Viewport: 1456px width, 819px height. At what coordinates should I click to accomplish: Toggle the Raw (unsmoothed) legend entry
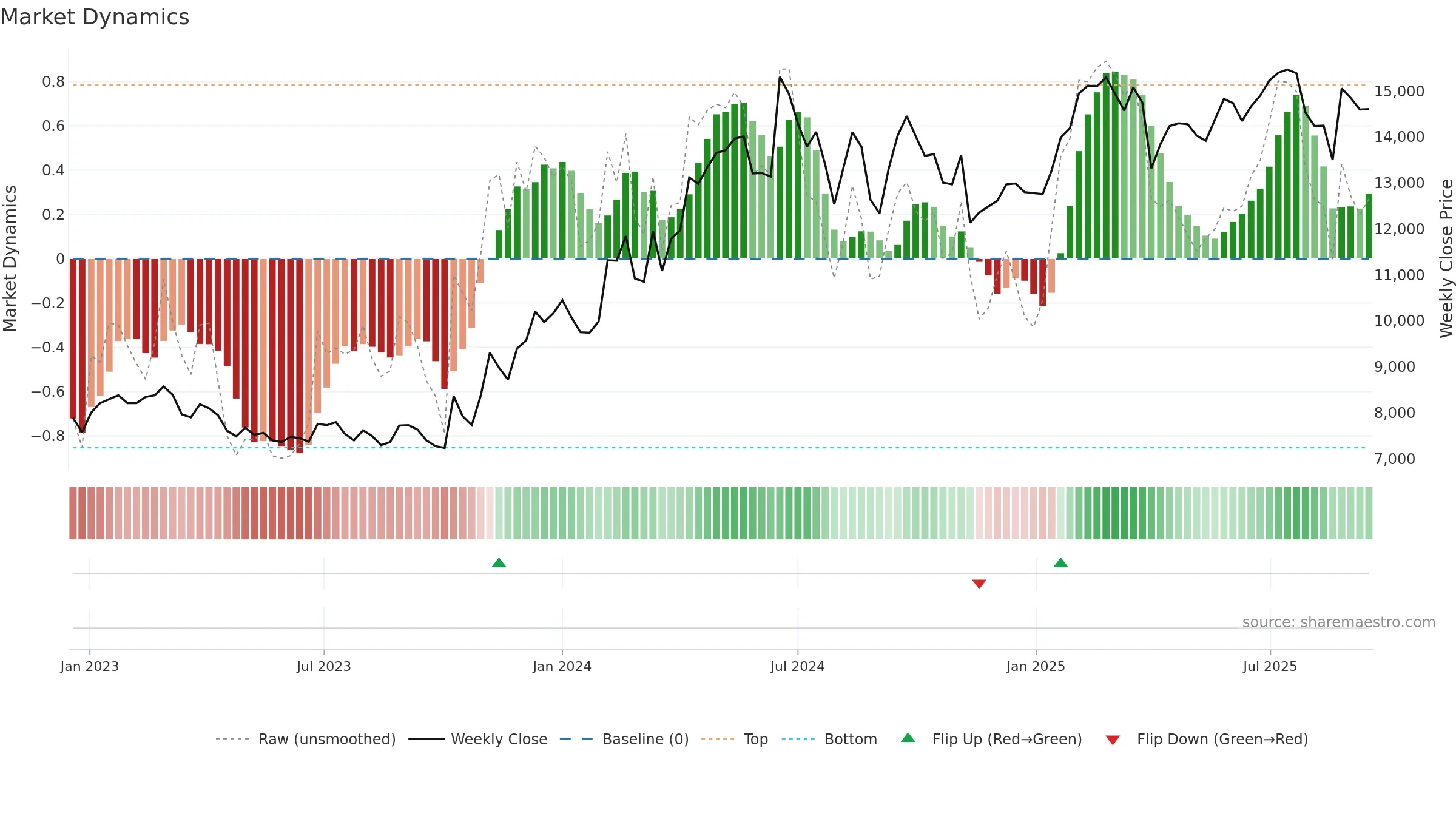[x=305, y=739]
